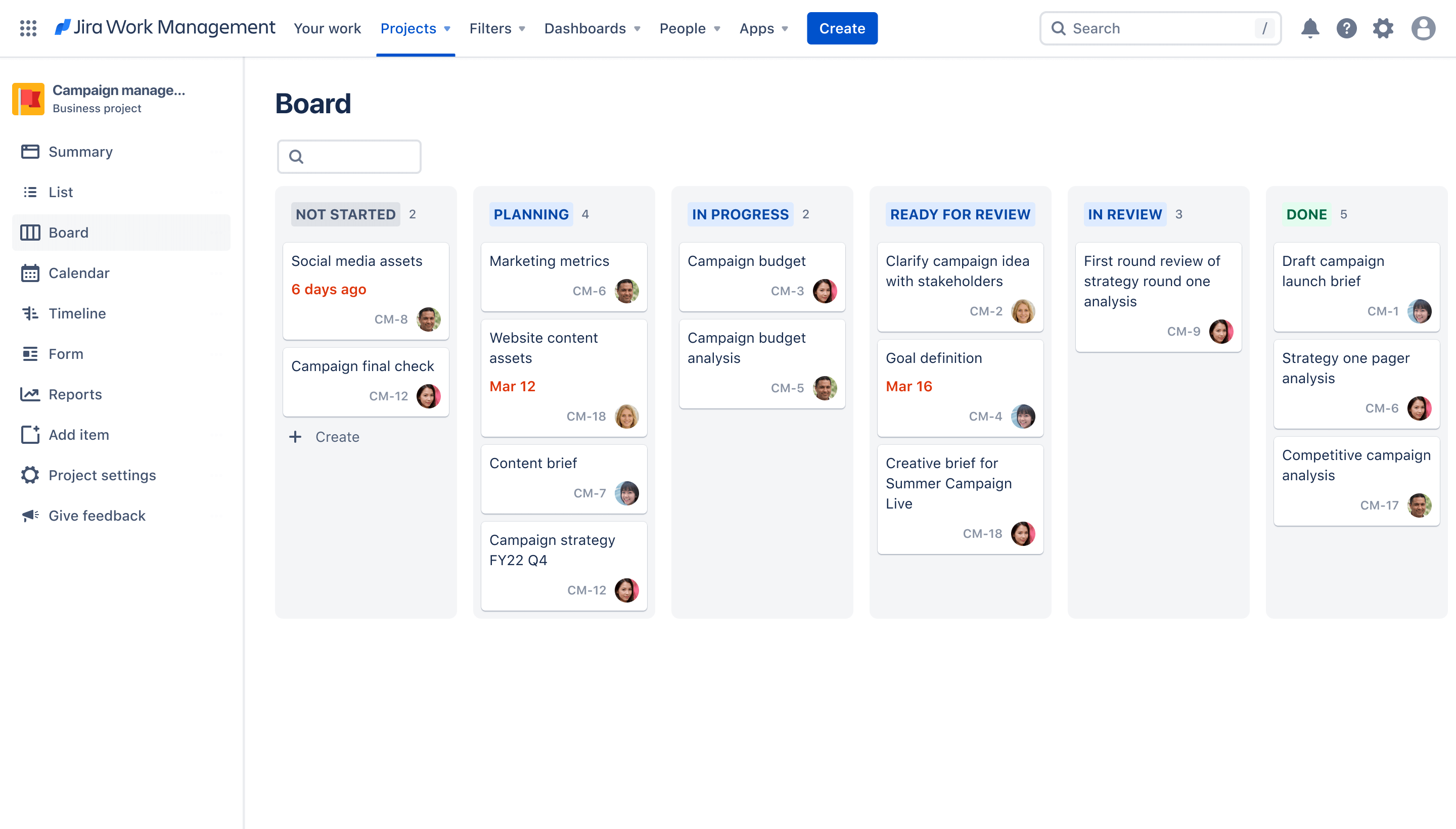Screen dimensions: 1456x829
Task: Navigate to Timeline view
Action: pos(77,313)
